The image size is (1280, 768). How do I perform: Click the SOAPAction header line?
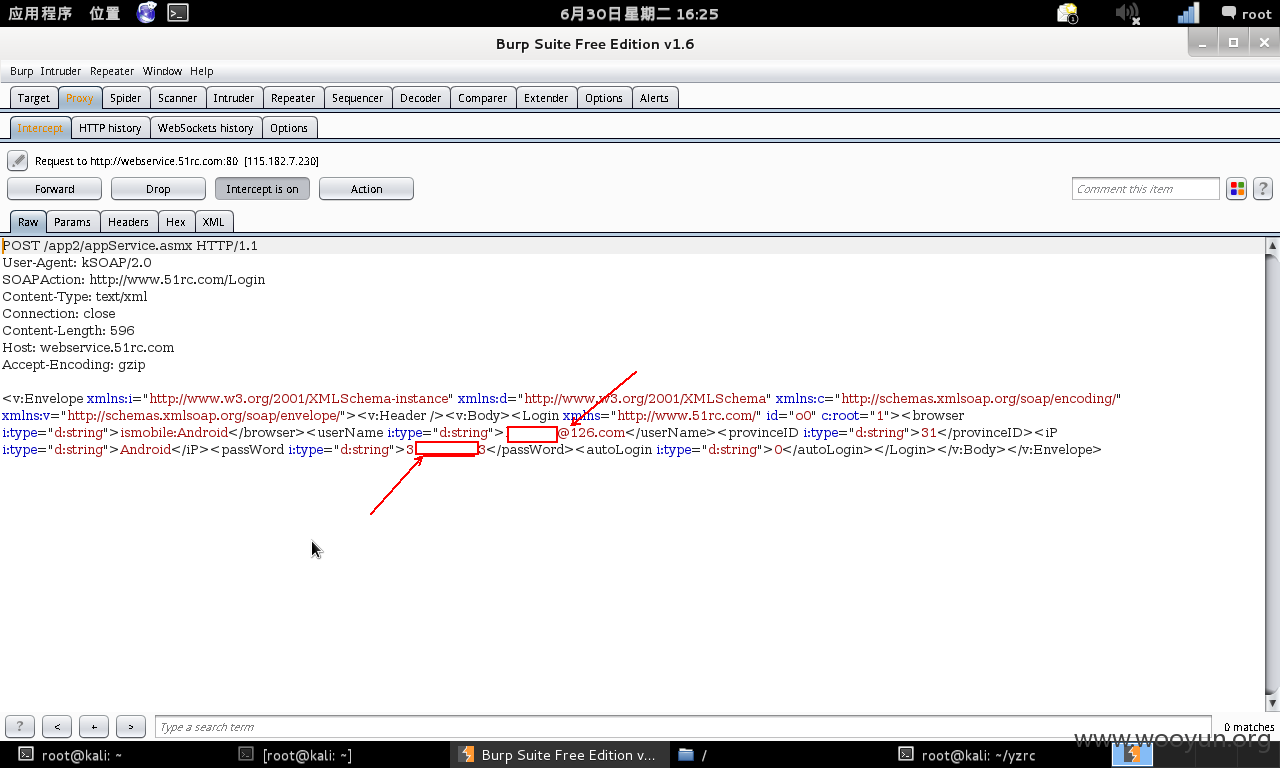click(x=134, y=280)
